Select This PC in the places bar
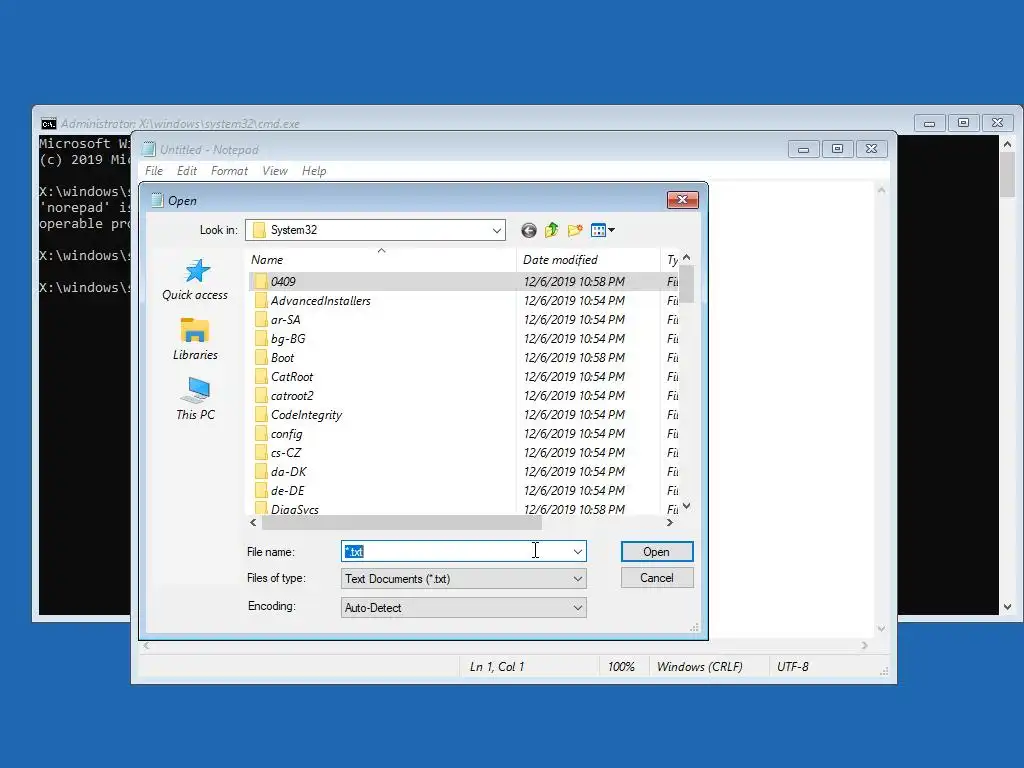The image size is (1024, 768). pyautogui.click(x=195, y=398)
